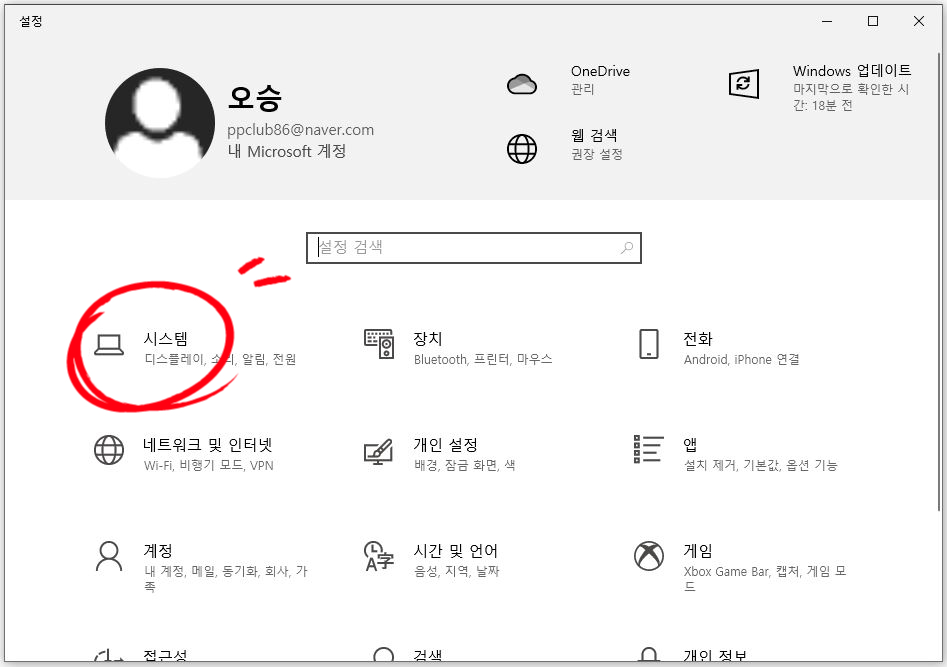Screen dimensions: 947x667
Task: Open the Windows 업데이트 sync icon
Action: tap(743, 84)
